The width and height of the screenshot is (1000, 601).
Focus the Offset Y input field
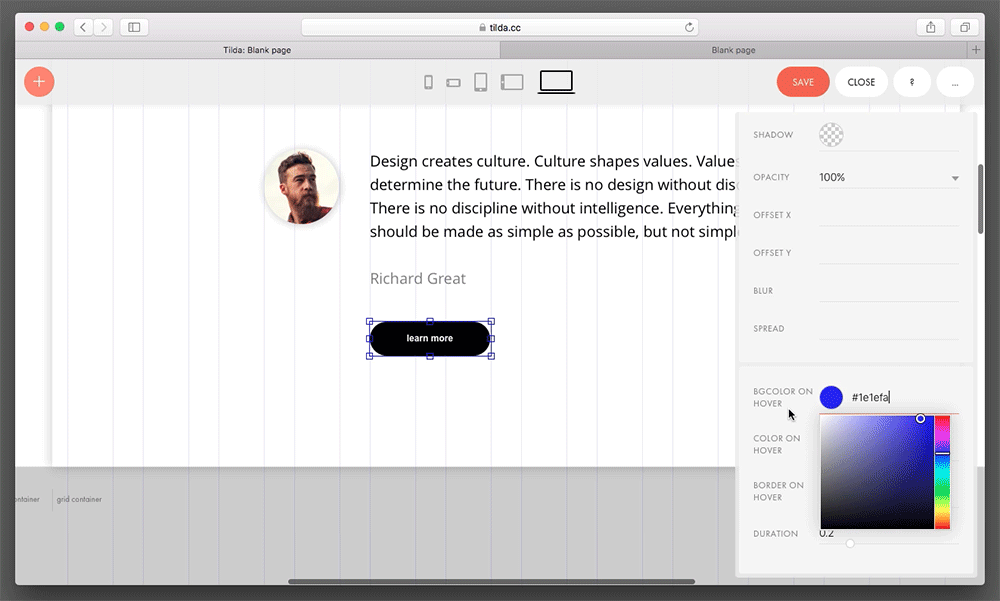(x=889, y=253)
